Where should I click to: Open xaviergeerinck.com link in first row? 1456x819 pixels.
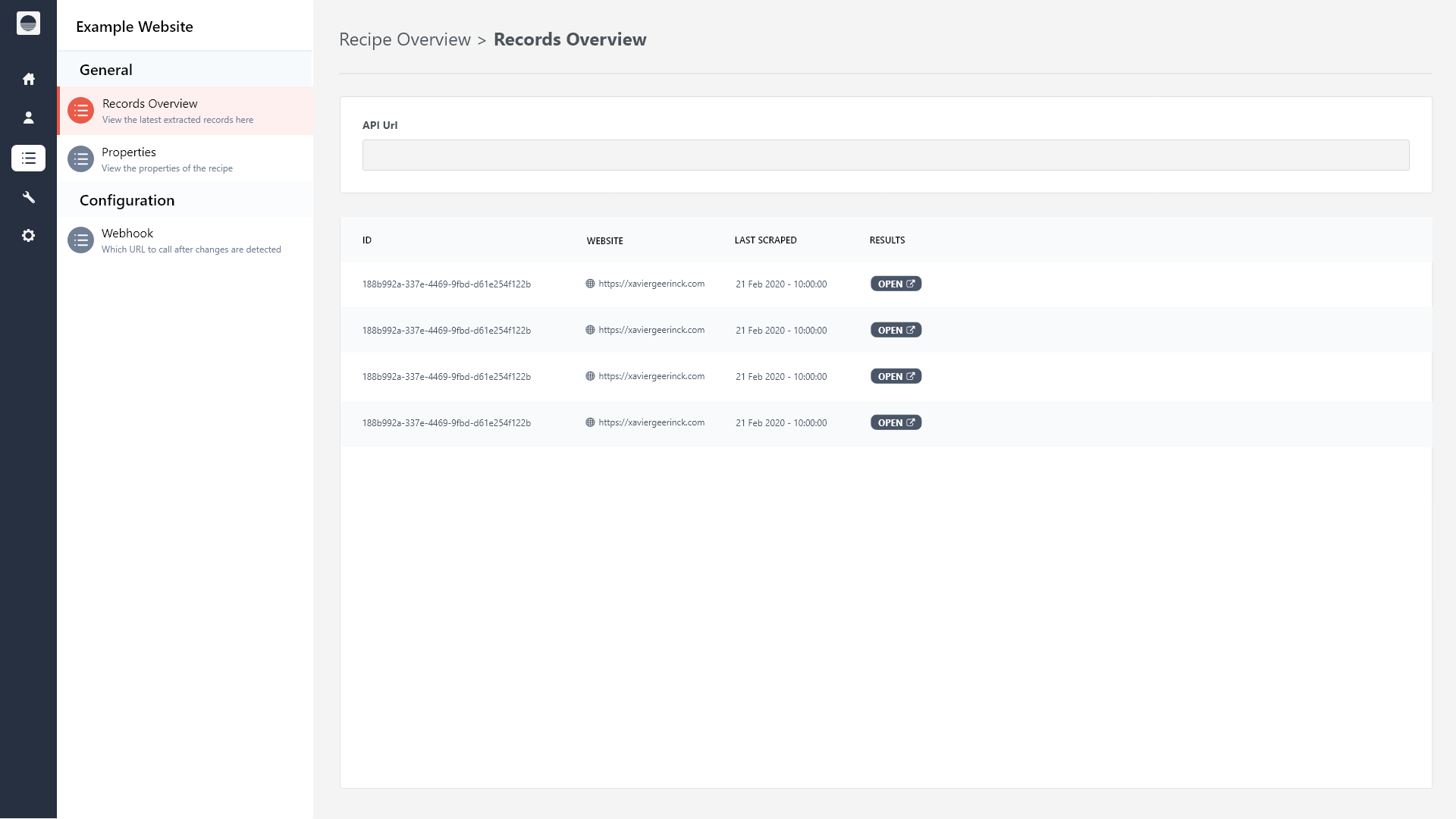tap(651, 284)
